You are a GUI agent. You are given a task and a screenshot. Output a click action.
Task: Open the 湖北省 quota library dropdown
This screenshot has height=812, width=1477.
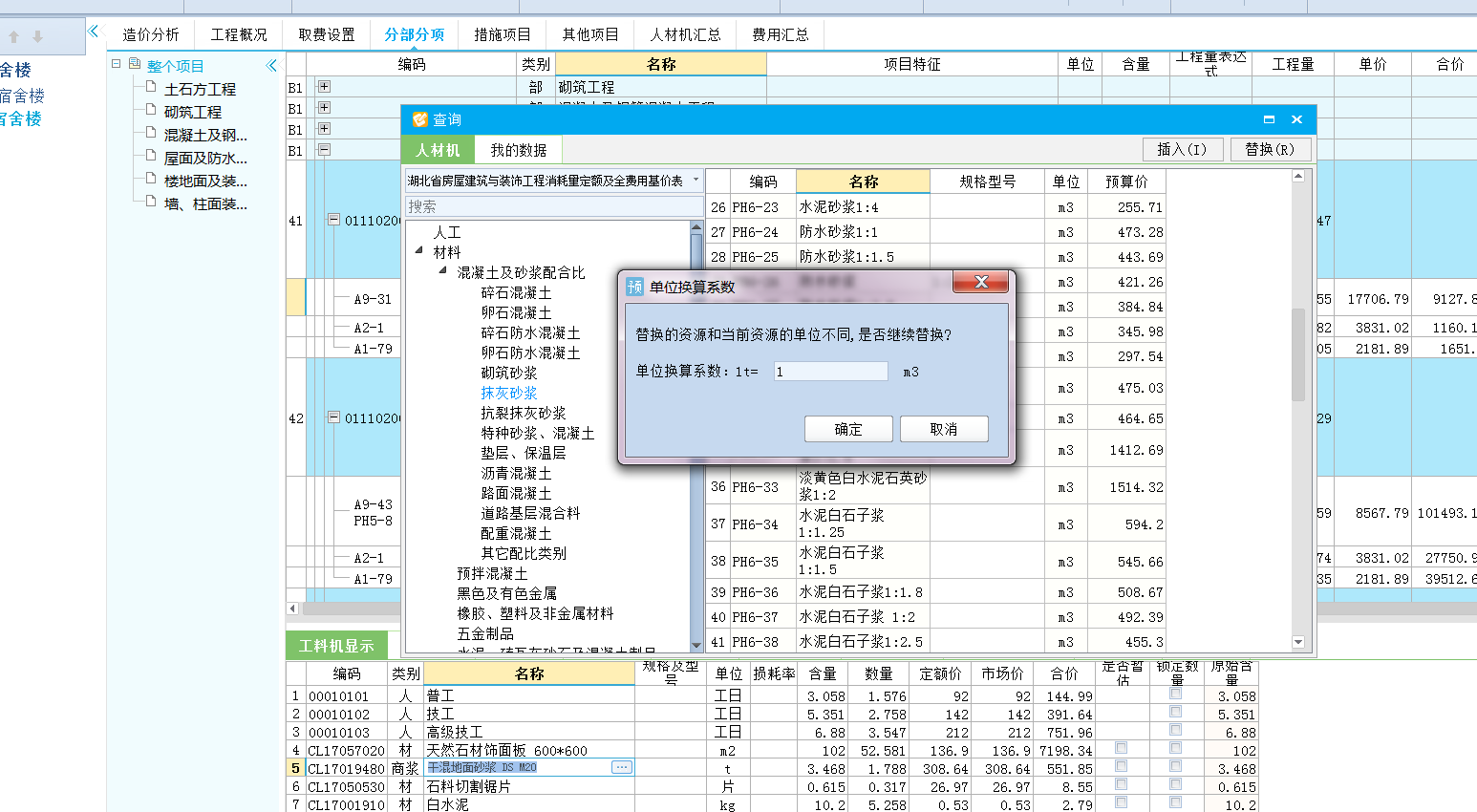[x=696, y=180]
